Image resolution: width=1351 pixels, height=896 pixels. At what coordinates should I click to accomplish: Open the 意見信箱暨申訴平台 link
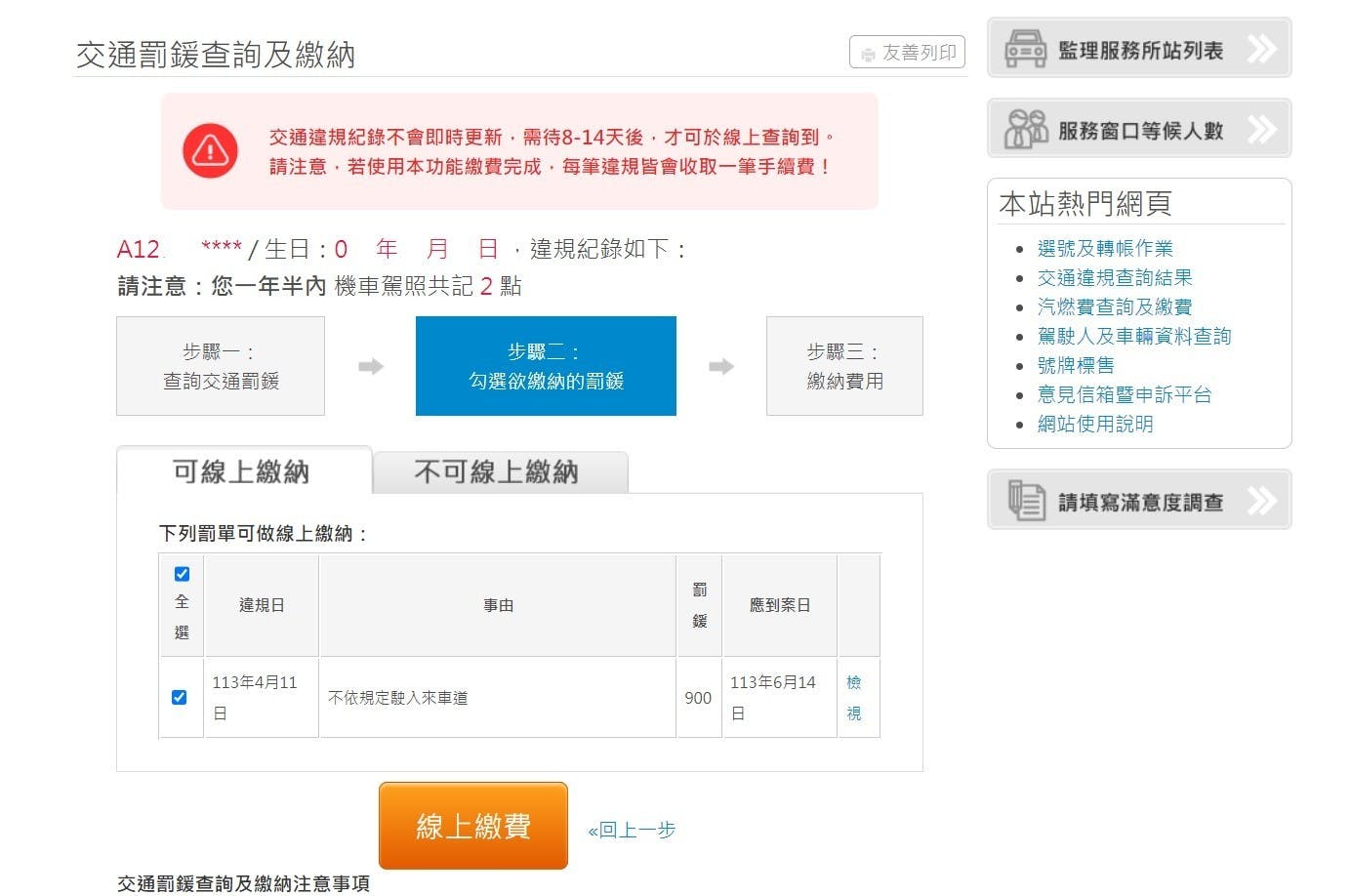[1125, 394]
